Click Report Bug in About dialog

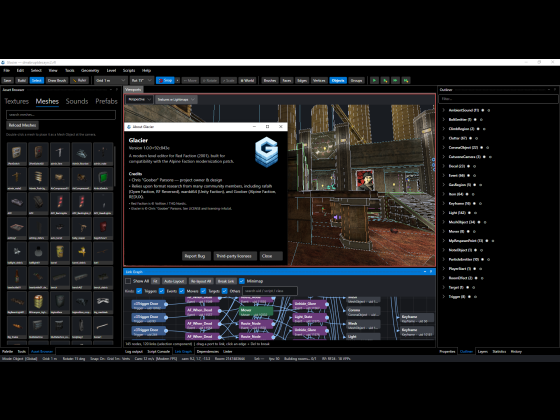(x=195, y=256)
